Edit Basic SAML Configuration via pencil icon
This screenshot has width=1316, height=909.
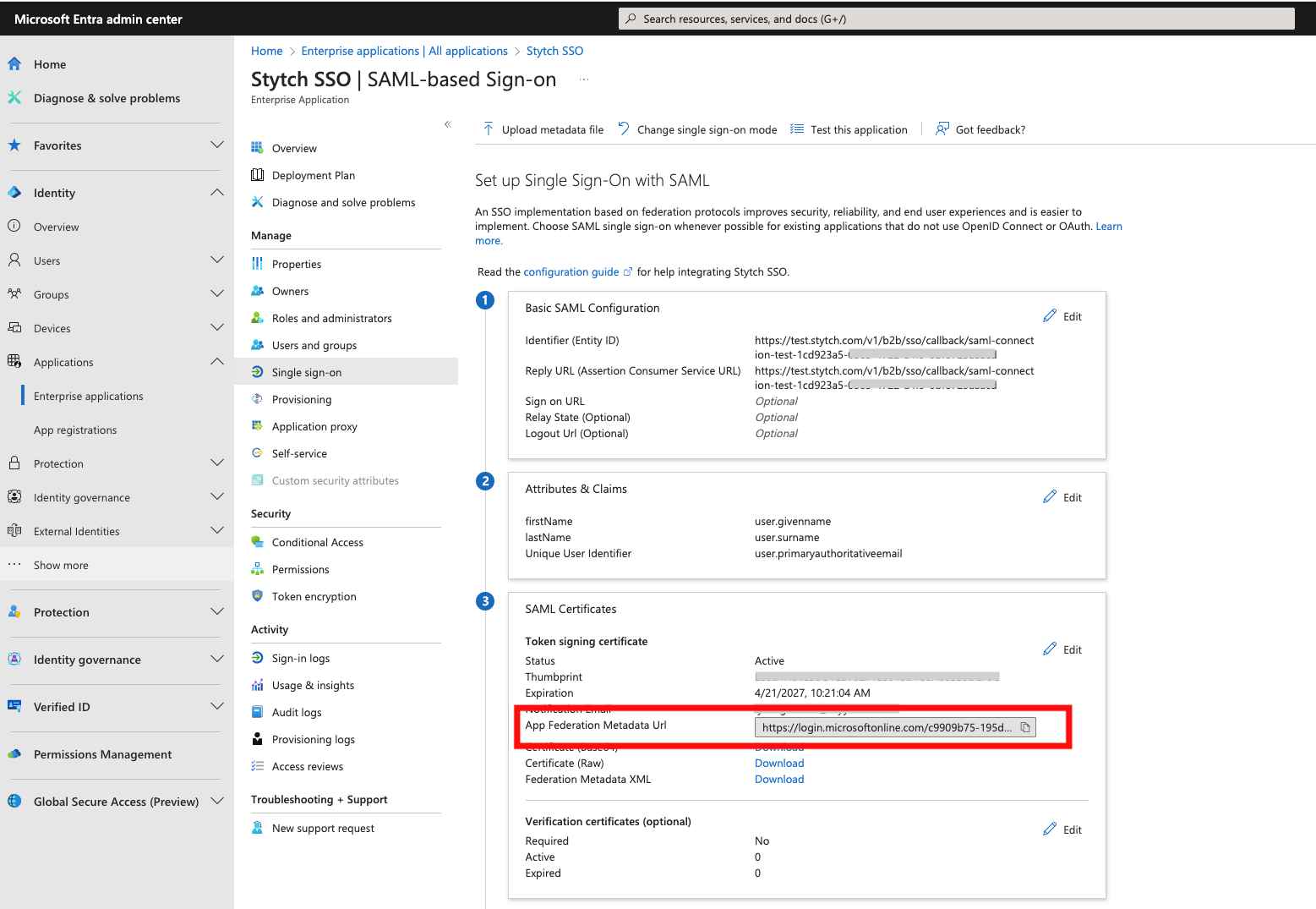click(x=1050, y=315)
